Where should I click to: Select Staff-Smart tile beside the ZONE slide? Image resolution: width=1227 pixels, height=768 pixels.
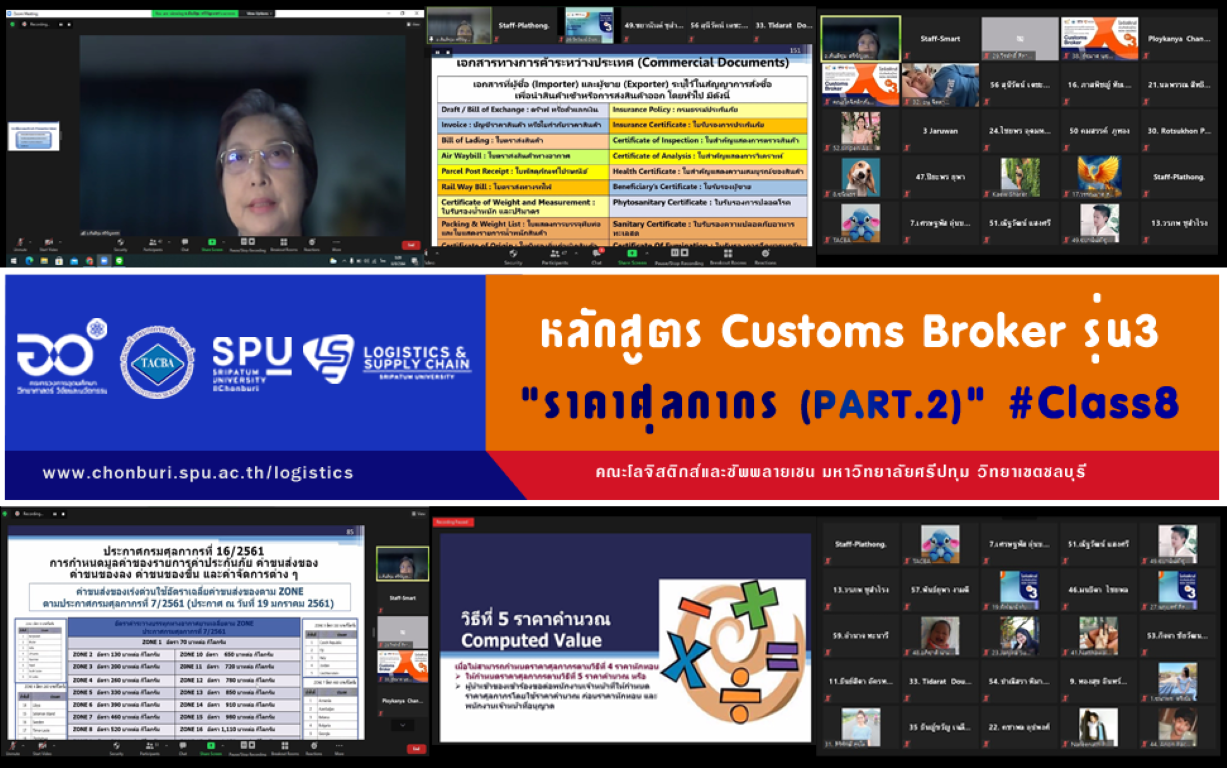pos(402,597)
